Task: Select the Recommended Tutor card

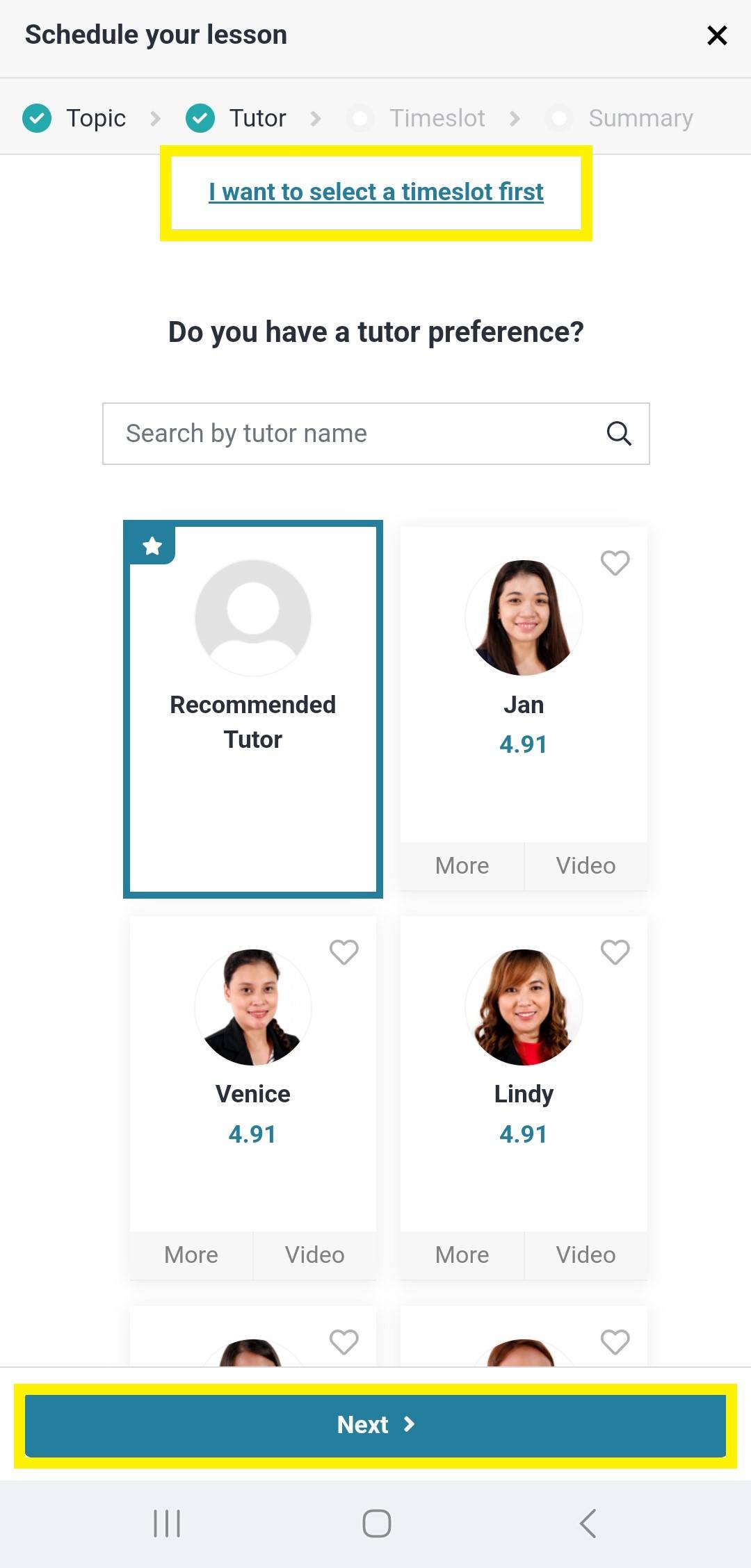Action: pos(253,709)
